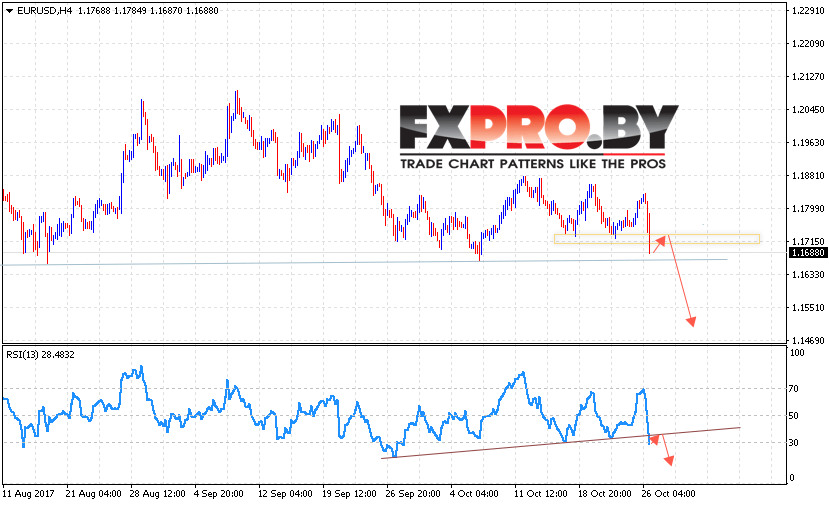Select price scale level 1.18810
The height and width of the screenshot is (505, 829).
point(808,176)
